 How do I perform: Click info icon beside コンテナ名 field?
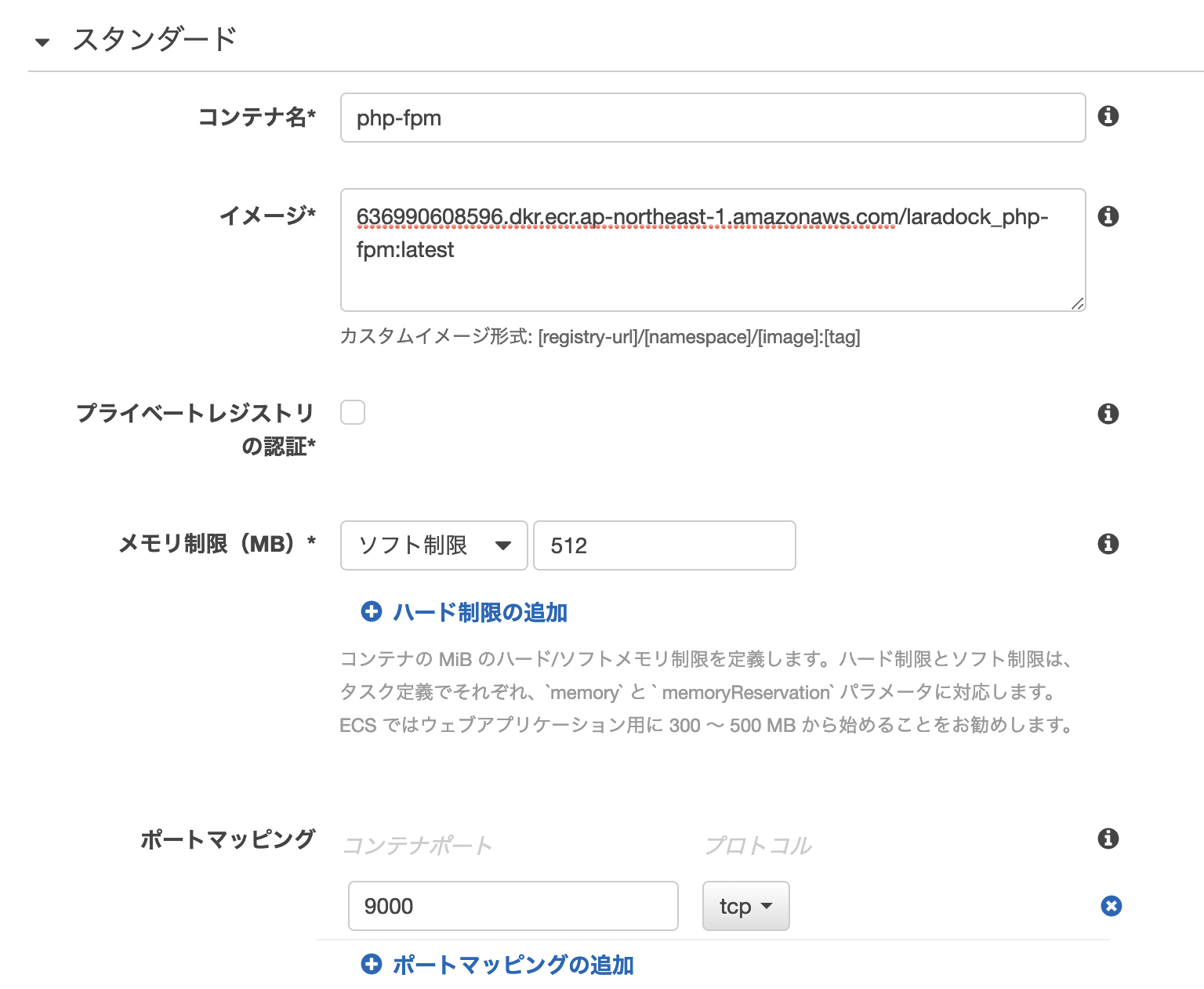(x=1108, y=117)
